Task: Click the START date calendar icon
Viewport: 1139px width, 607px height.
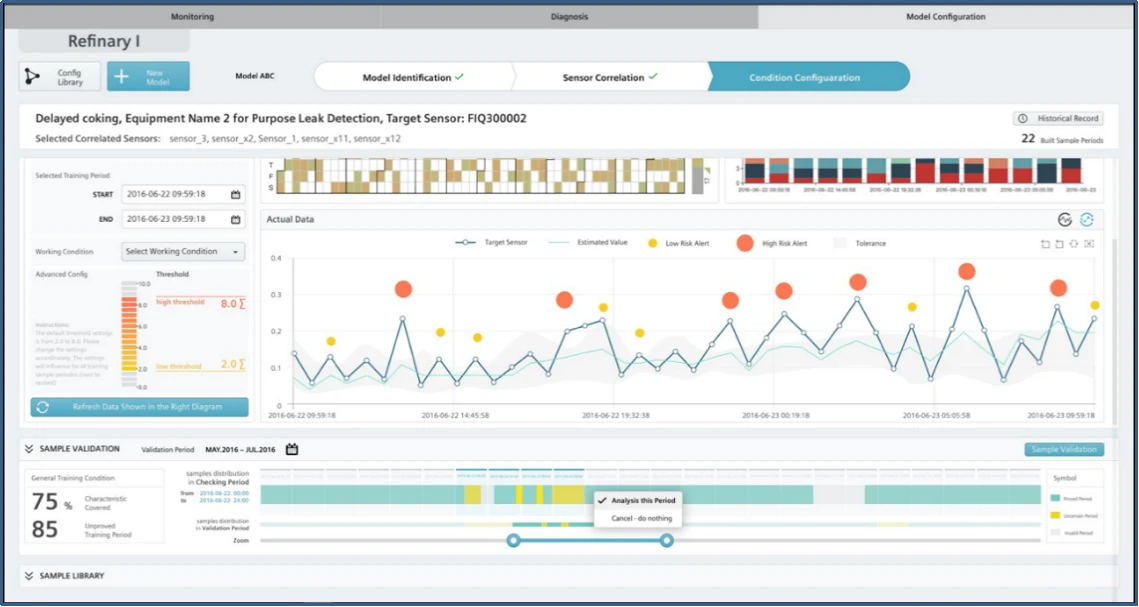Action: (236, 194)
